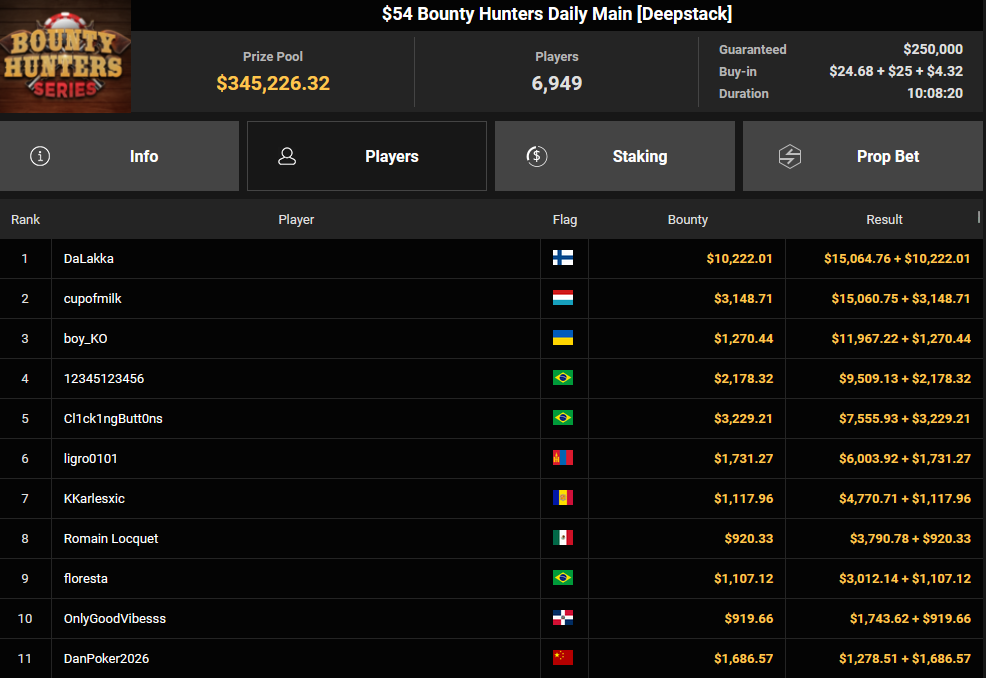
Task: Click the Ukraine flag next to boy_KO
Action: (563, 338)
